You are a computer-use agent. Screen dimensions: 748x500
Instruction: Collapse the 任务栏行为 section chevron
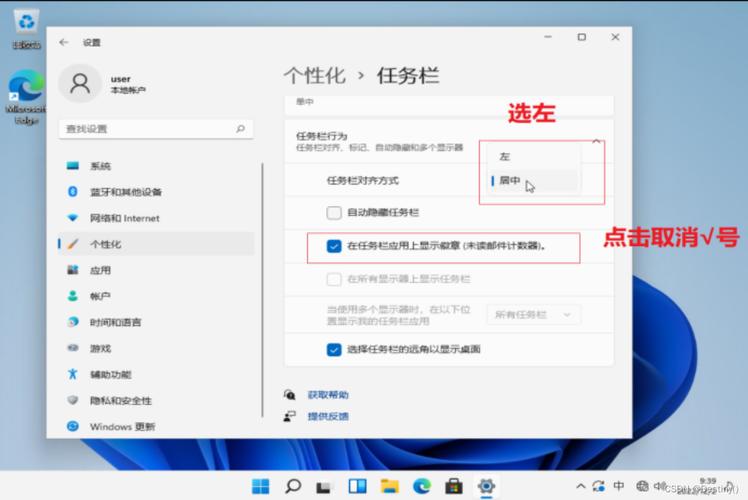pyautogui.click(x=596, y=141)
